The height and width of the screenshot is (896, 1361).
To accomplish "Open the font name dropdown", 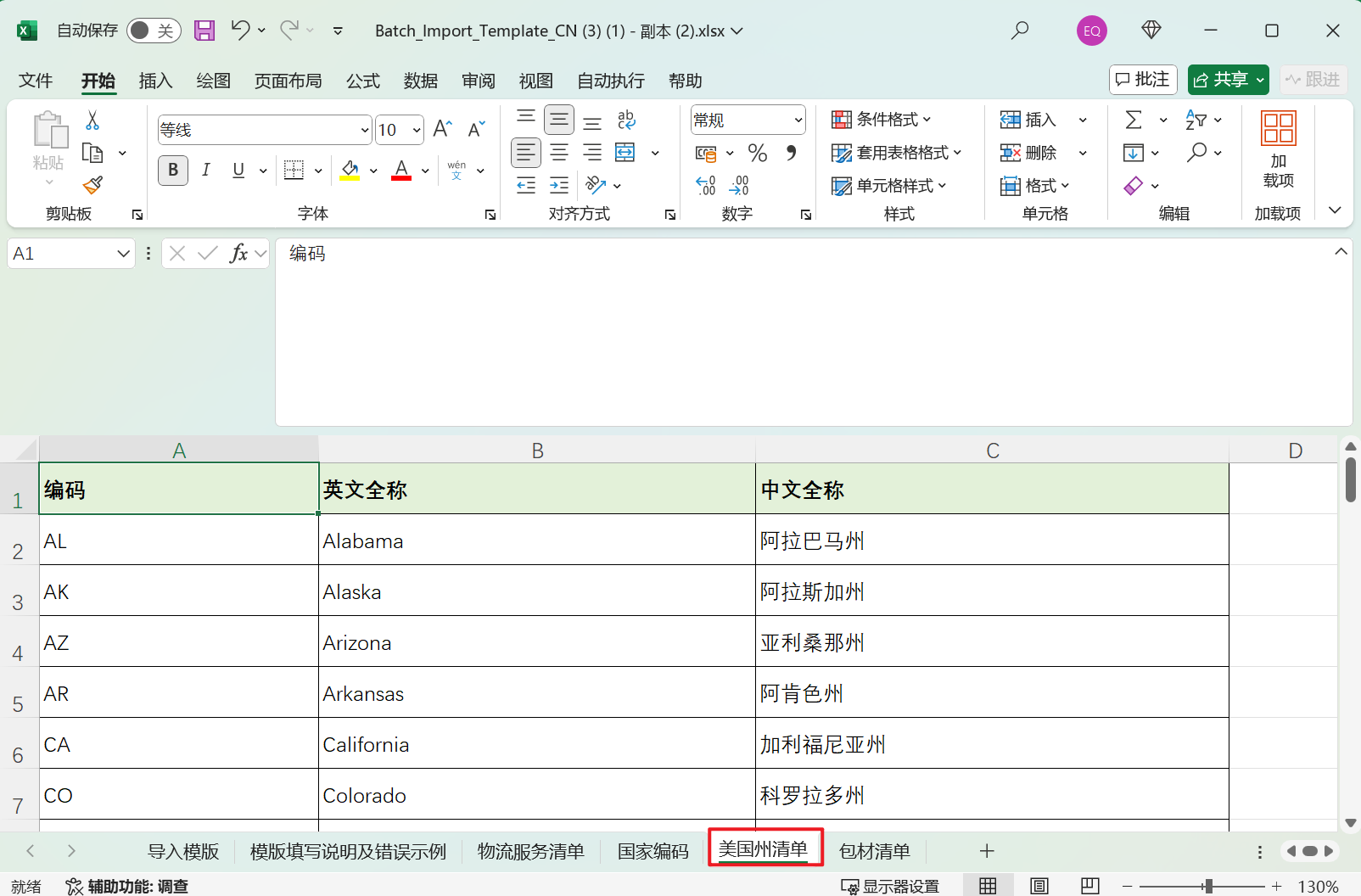I will (x=365, y=130).
